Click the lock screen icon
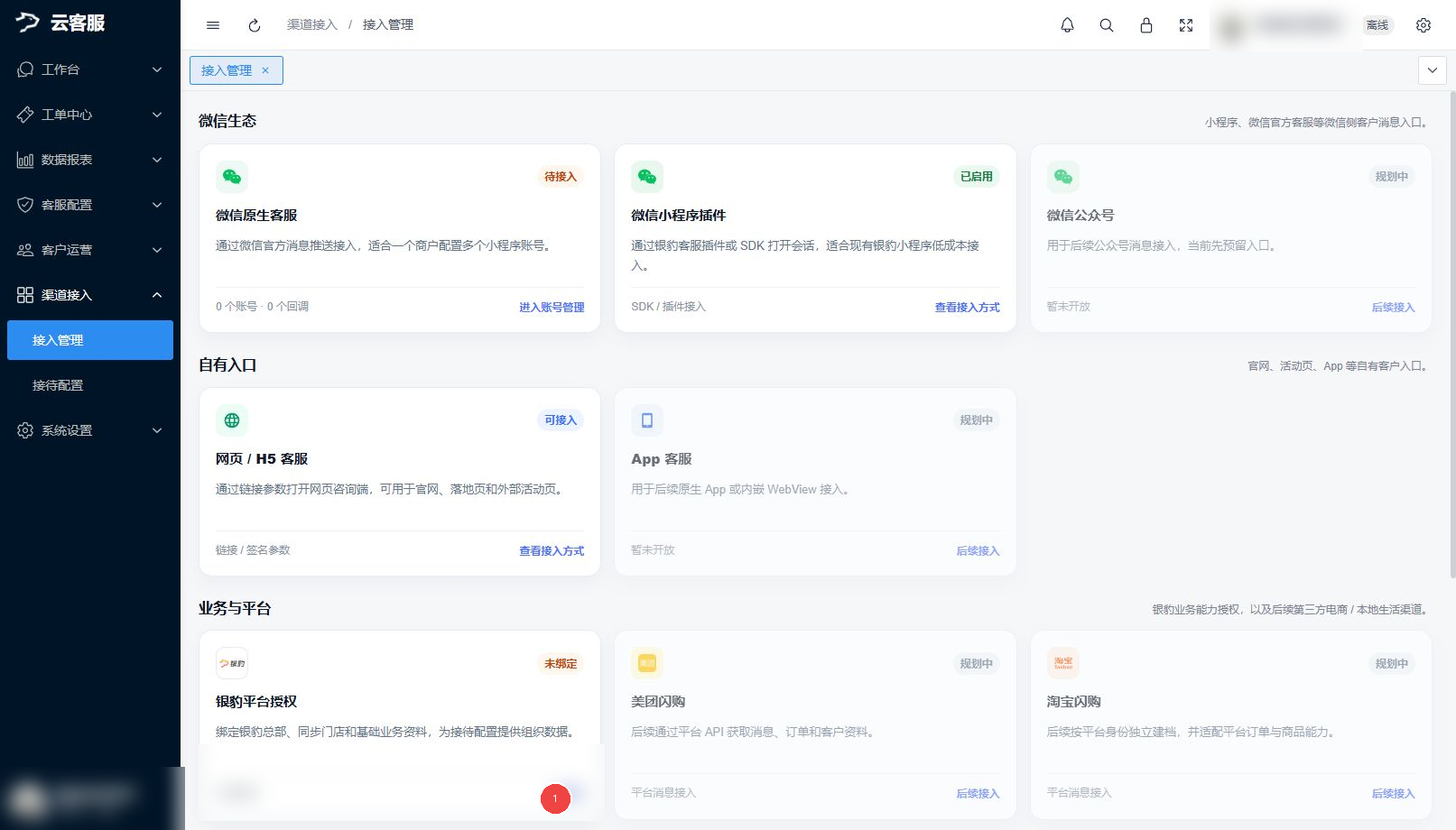Image resolution: width=1456 pixels, height=830 pixels. pos(1146,25)
